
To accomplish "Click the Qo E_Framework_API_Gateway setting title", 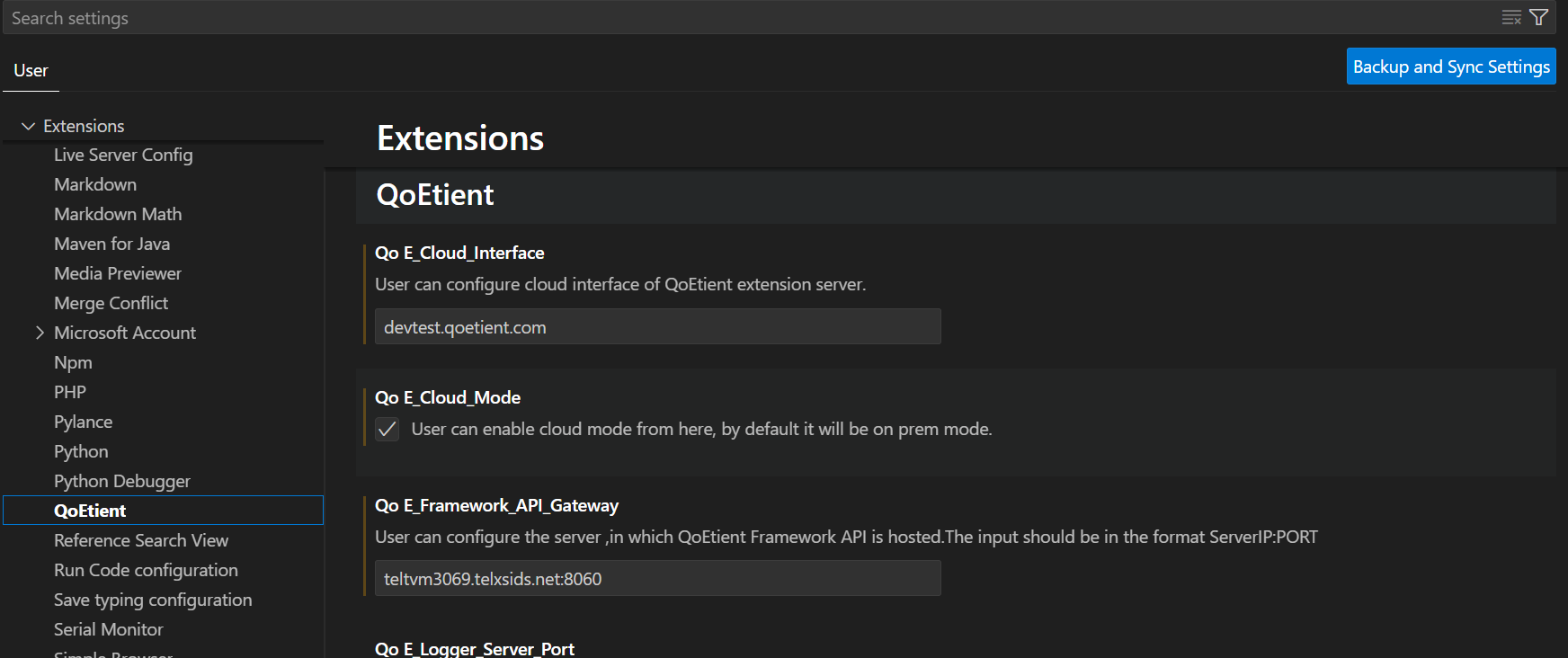I will pos(496,505).
